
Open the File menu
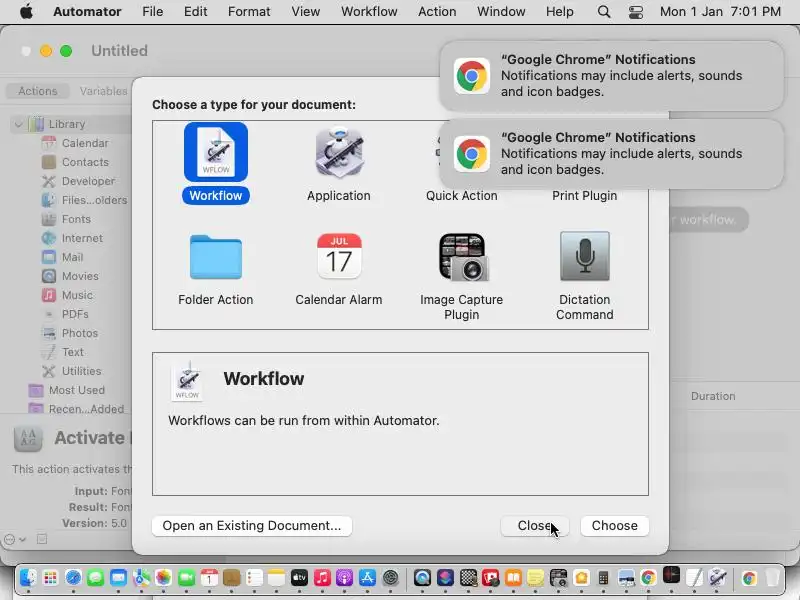(153, 11)
